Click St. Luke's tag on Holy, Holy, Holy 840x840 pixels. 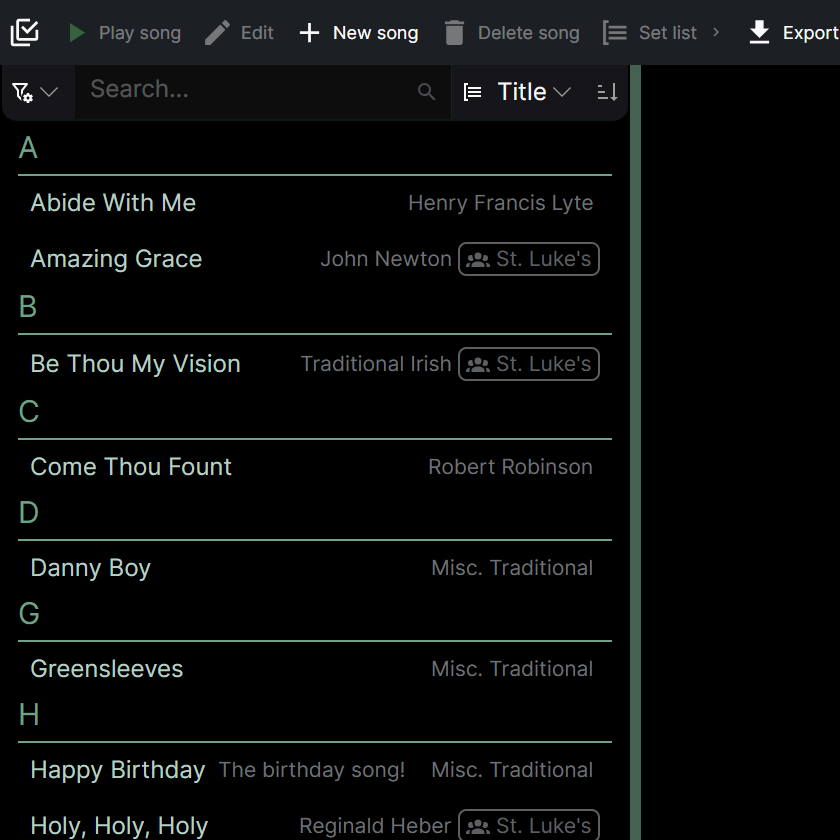pyautogui.click(x=529, y=825)
